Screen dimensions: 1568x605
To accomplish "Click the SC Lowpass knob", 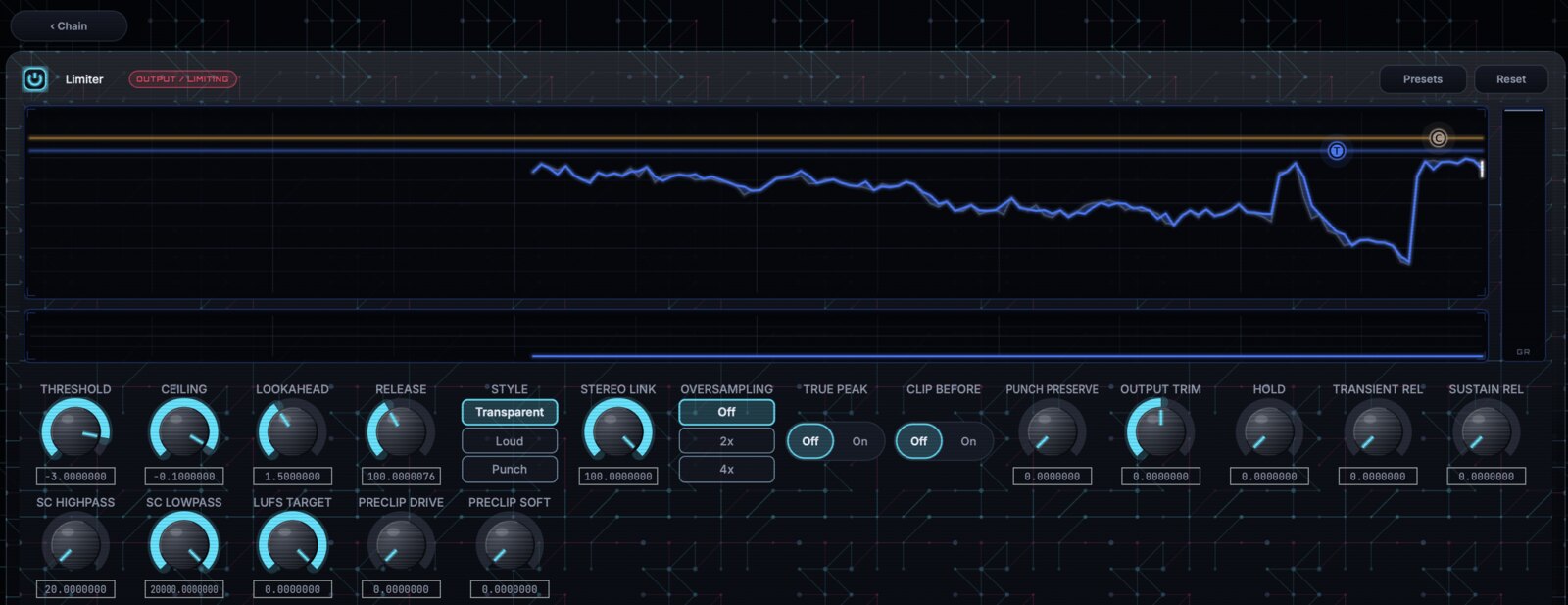I will click(x=184, y=544).
